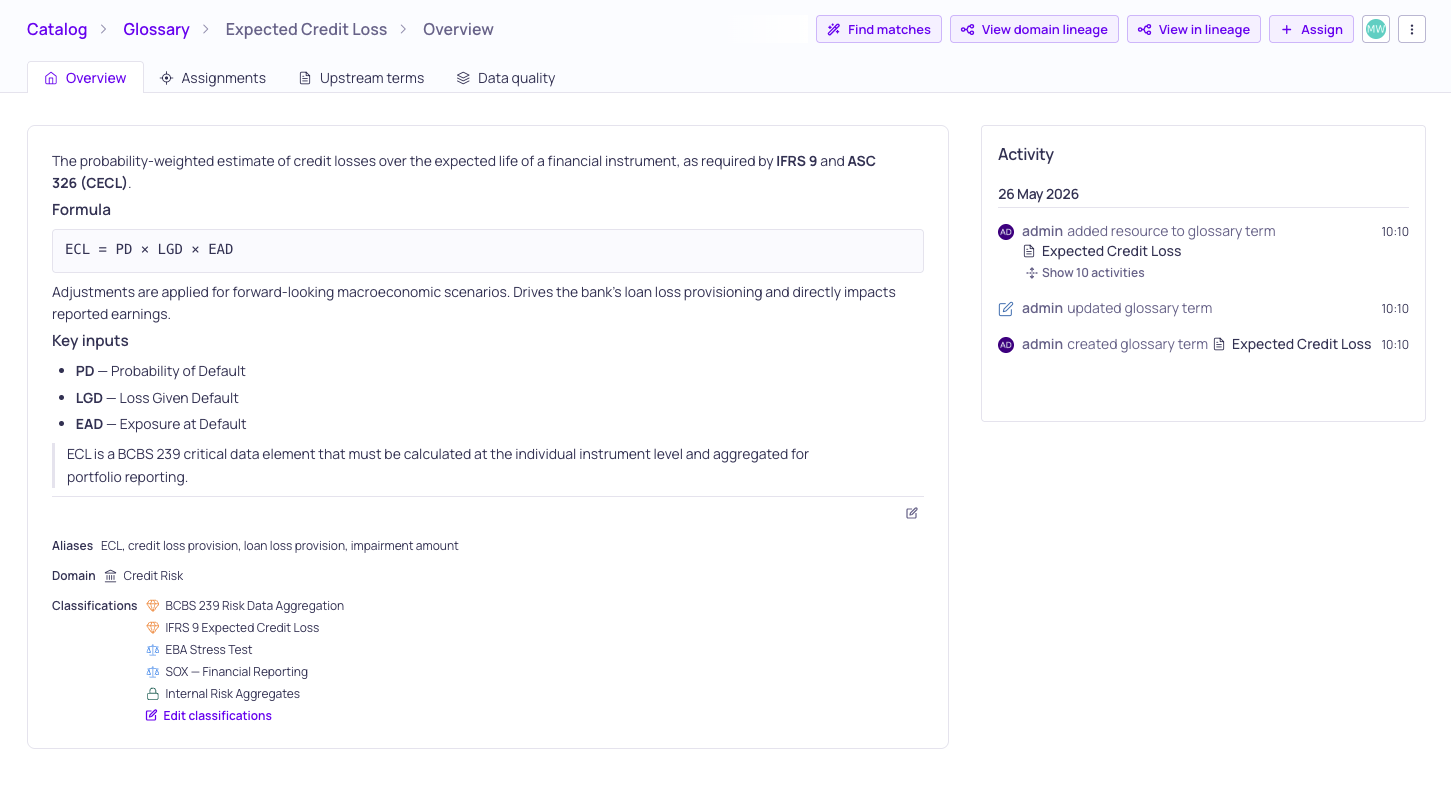Go to Glossary breadcrumb
Image resolution: width=1451 pixels, height=807 pixels.
[156, 30]
